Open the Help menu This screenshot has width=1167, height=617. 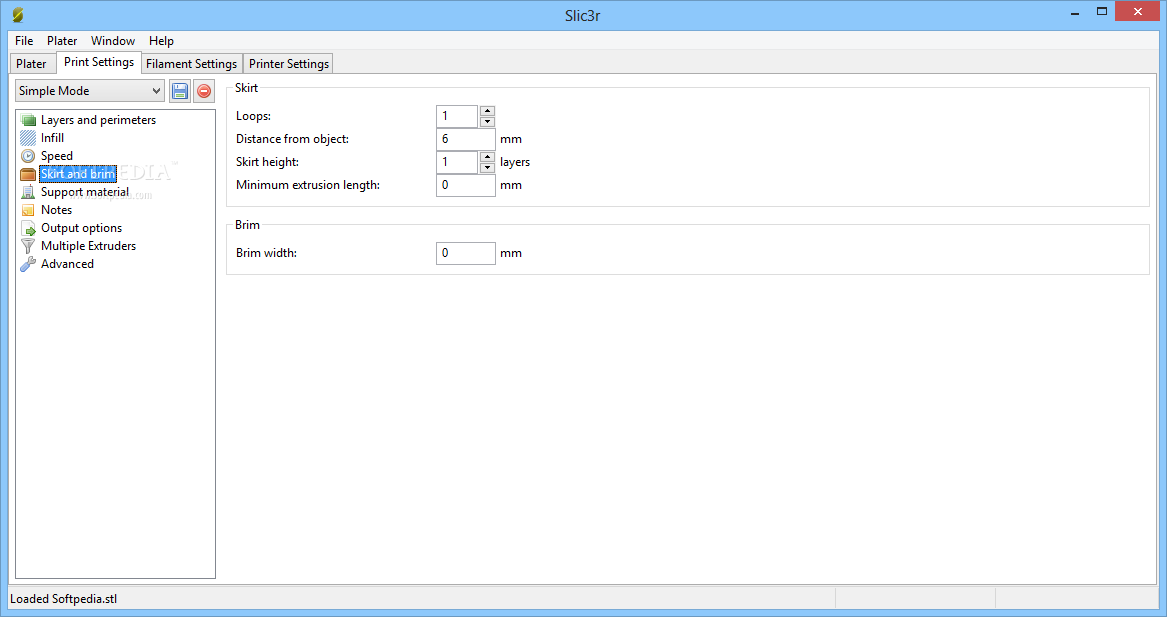161,41
